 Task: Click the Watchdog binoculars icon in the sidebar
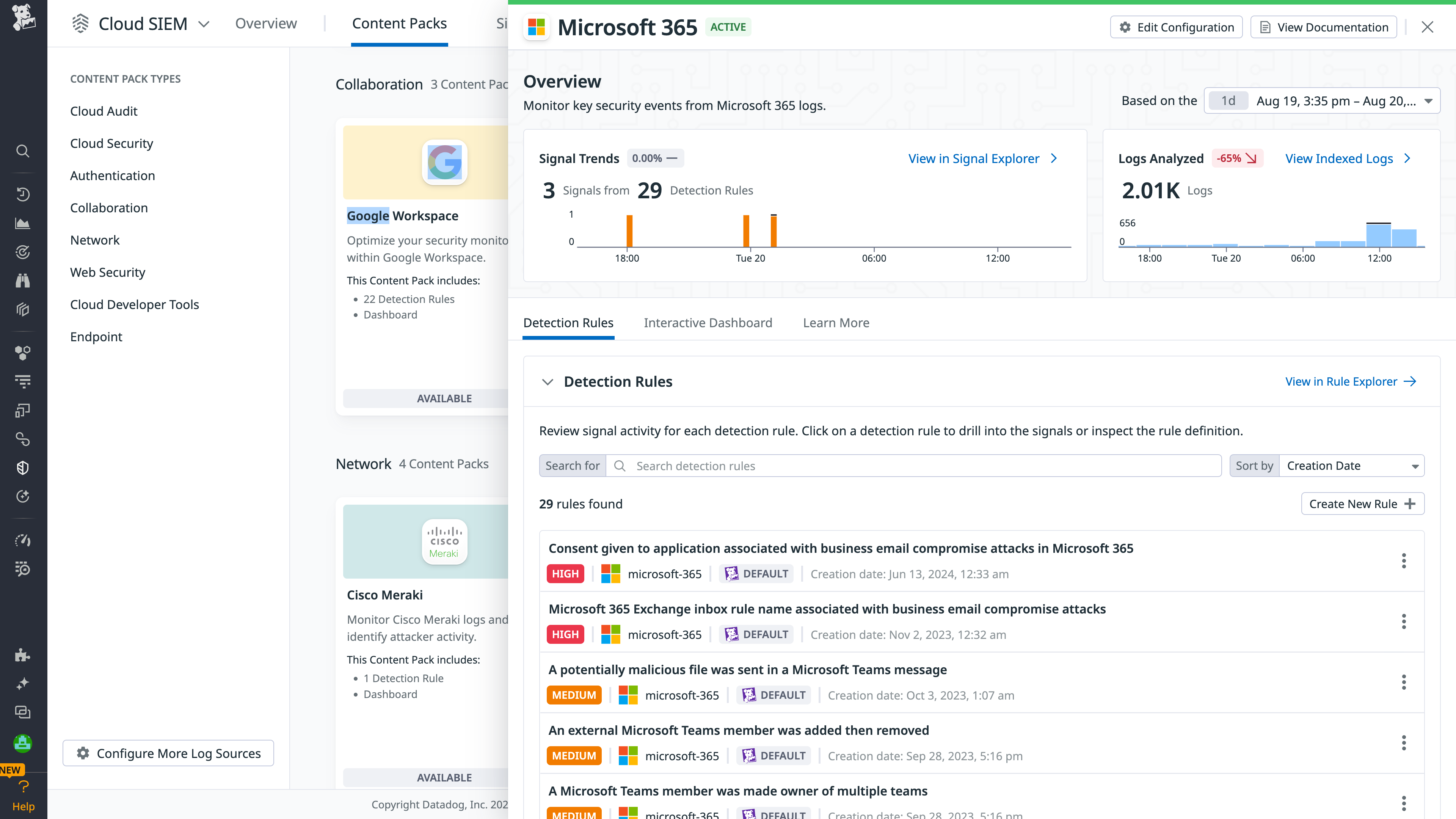(23, 280)
